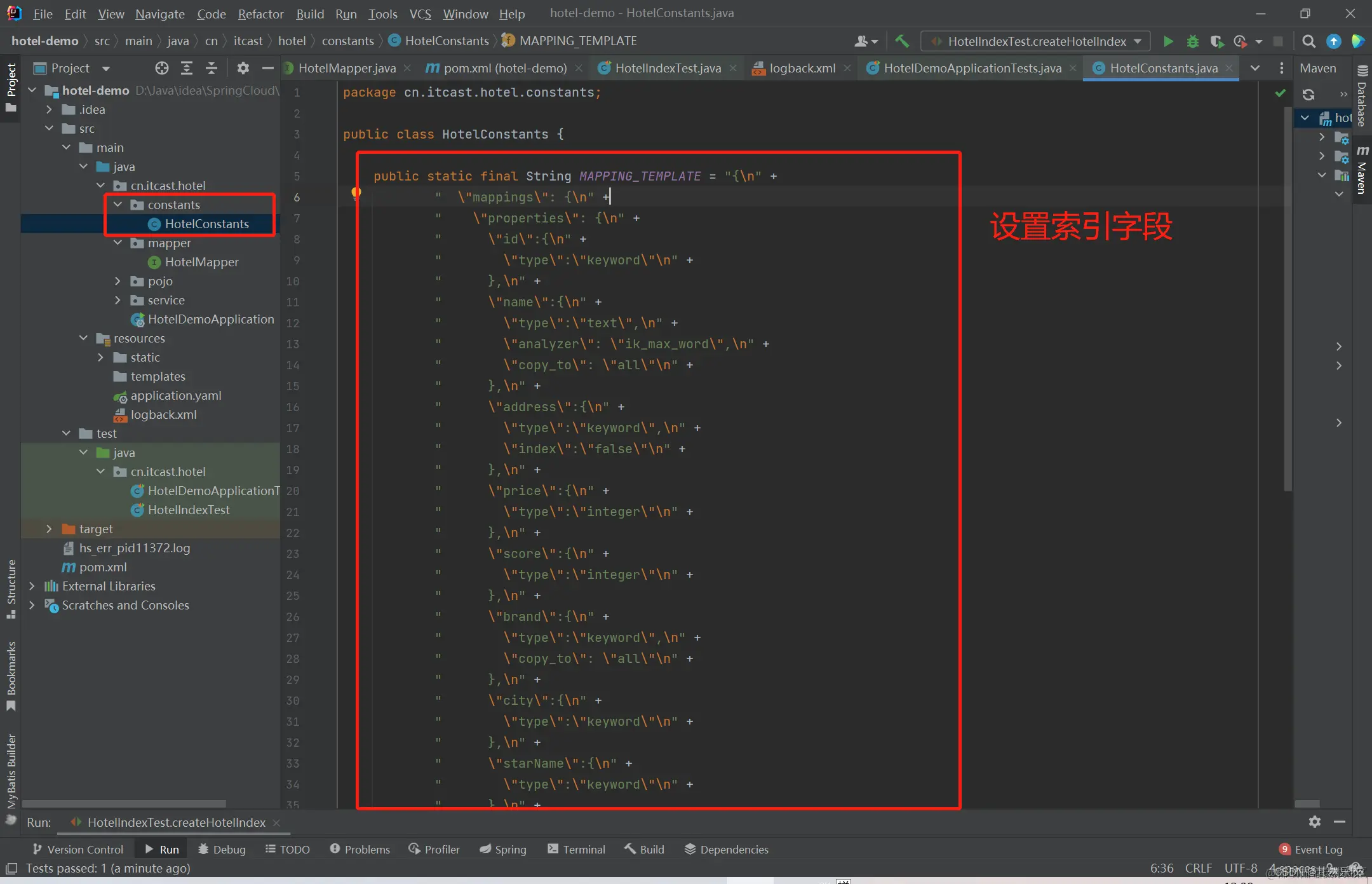Expand the pojo package folder

[118, 281]
